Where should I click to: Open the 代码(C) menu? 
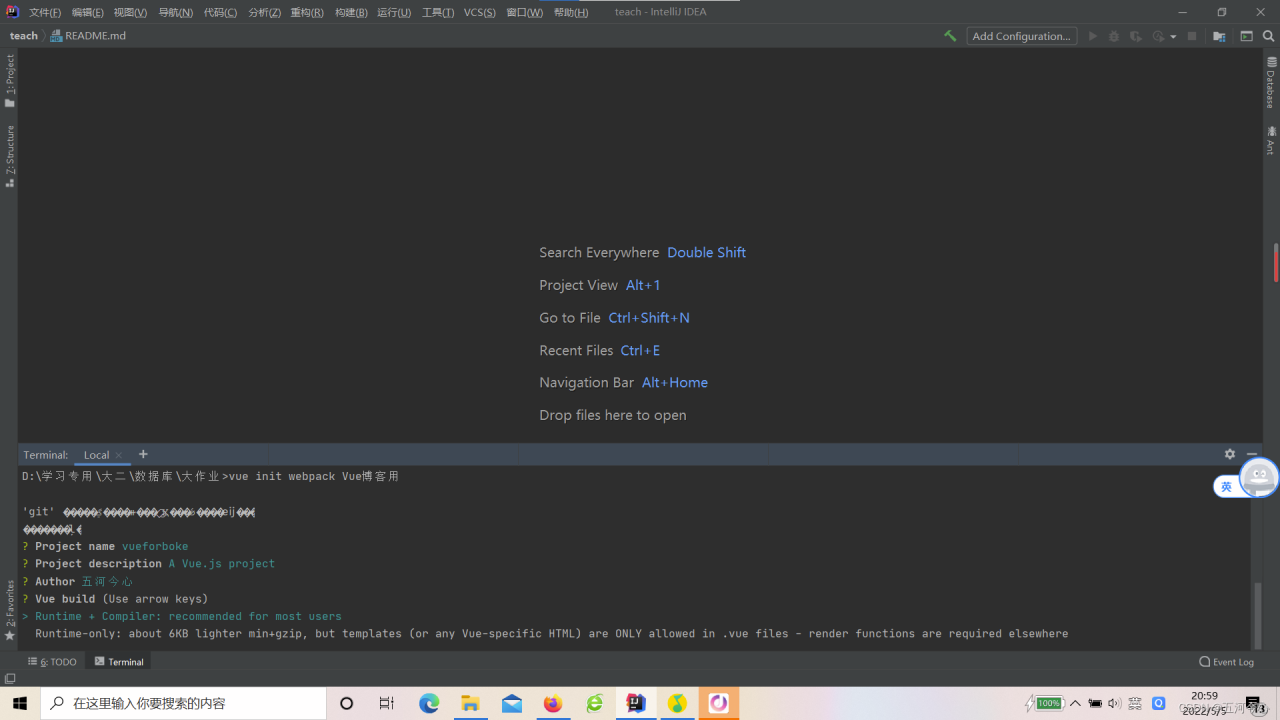(220, 12)
